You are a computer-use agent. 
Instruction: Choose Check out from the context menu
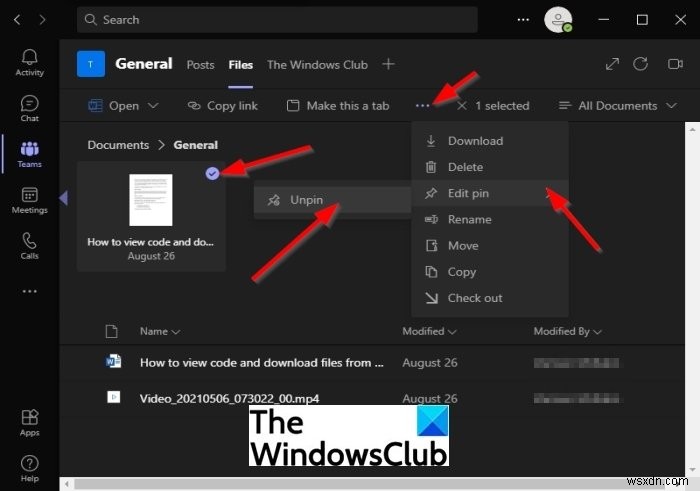(490, 298)
